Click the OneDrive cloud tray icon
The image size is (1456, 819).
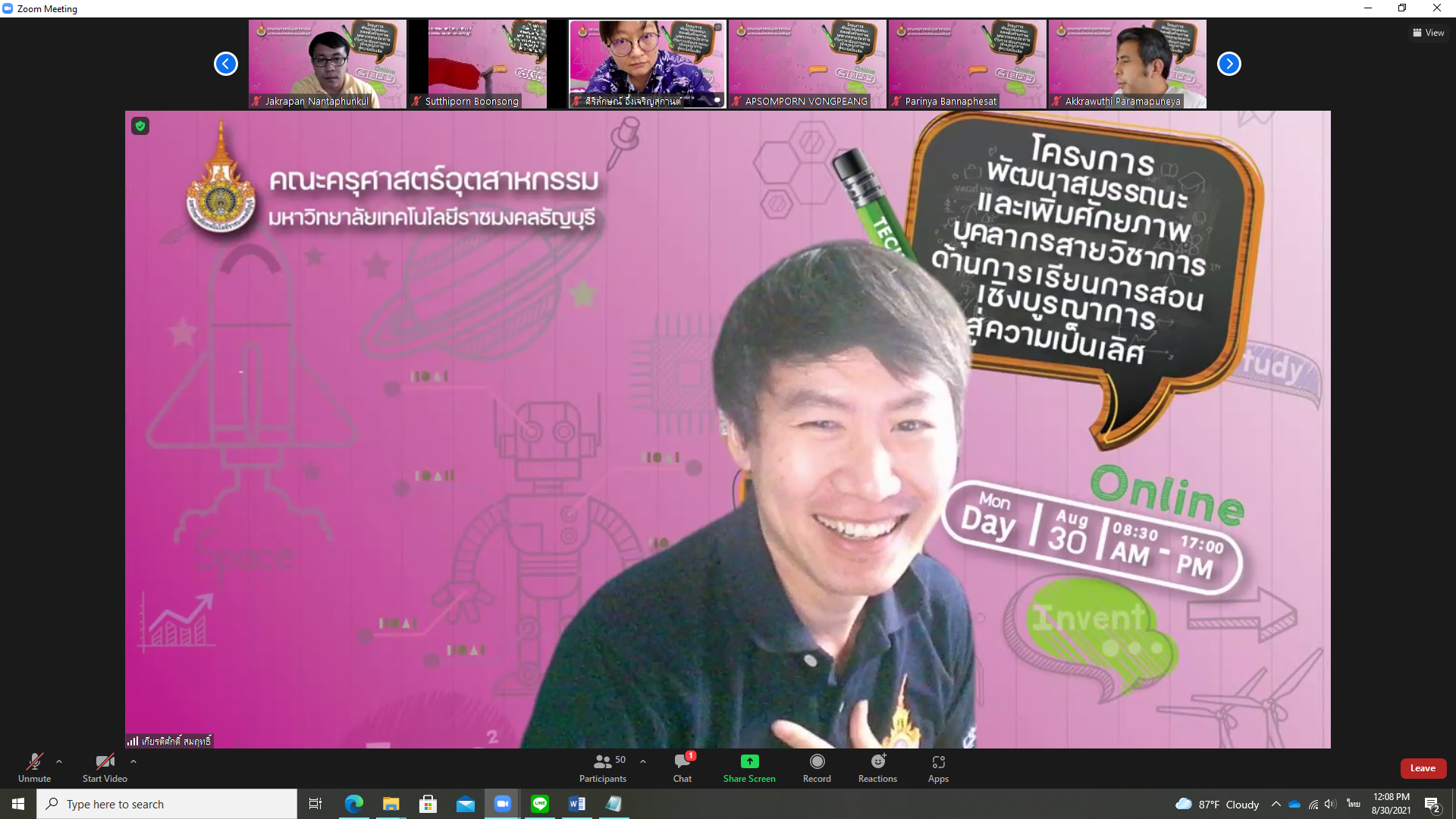(x=1294, y=804)
